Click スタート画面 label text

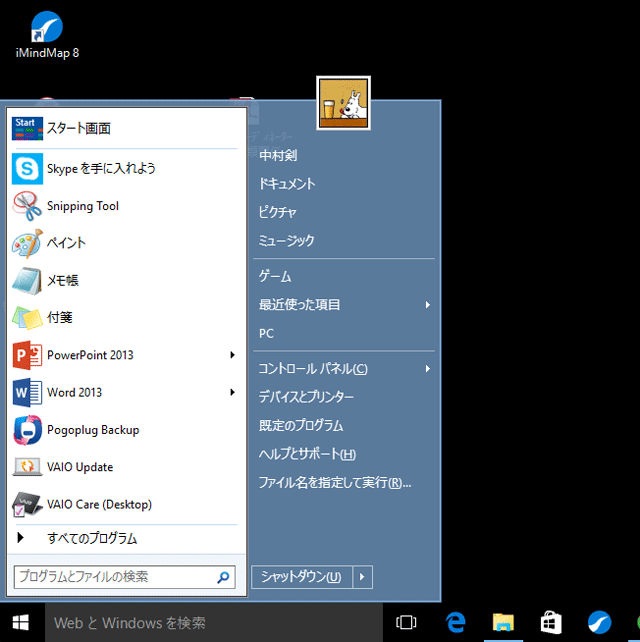coord(79,129)
